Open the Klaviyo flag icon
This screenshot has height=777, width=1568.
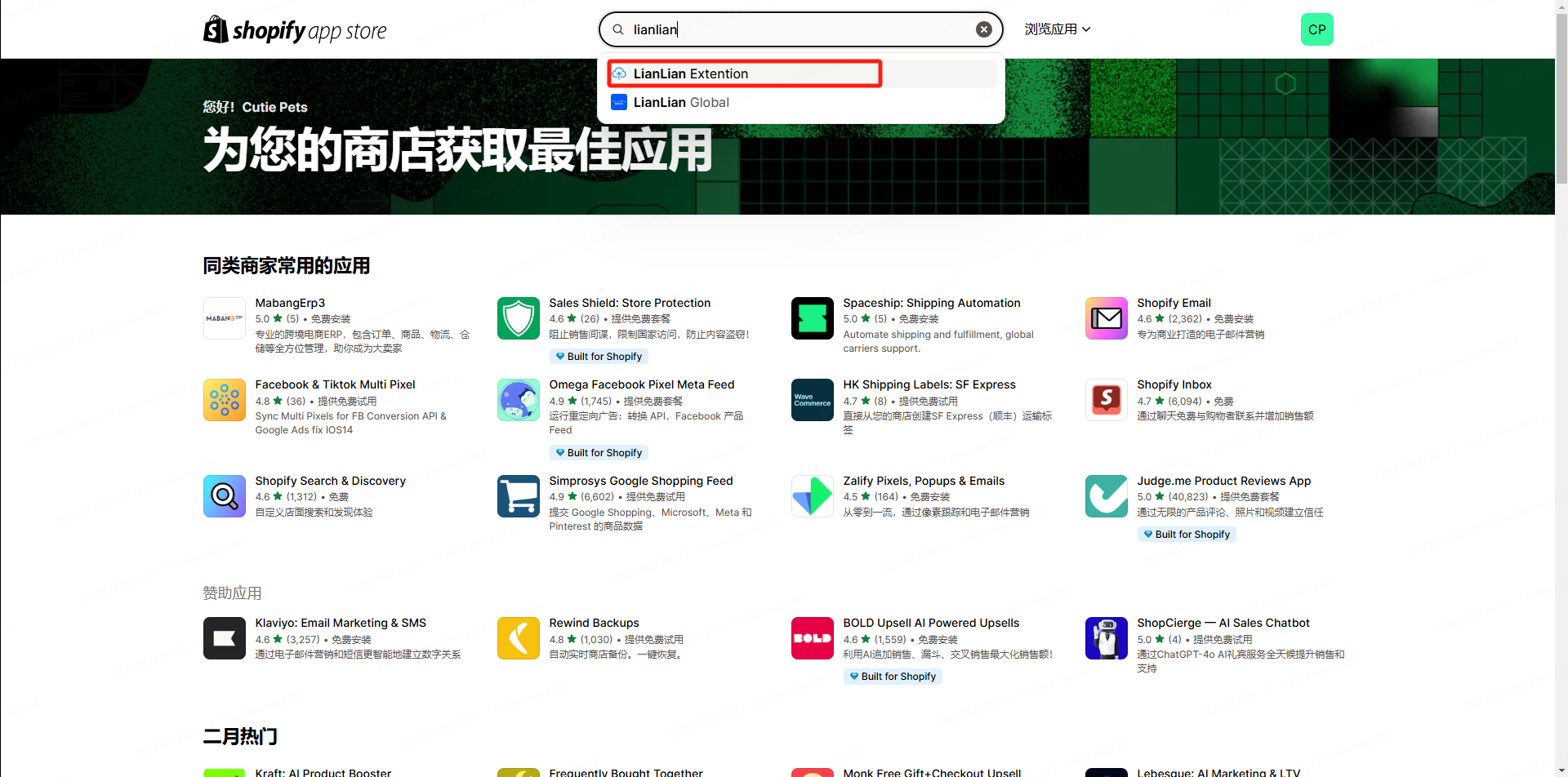pos(225,638)
